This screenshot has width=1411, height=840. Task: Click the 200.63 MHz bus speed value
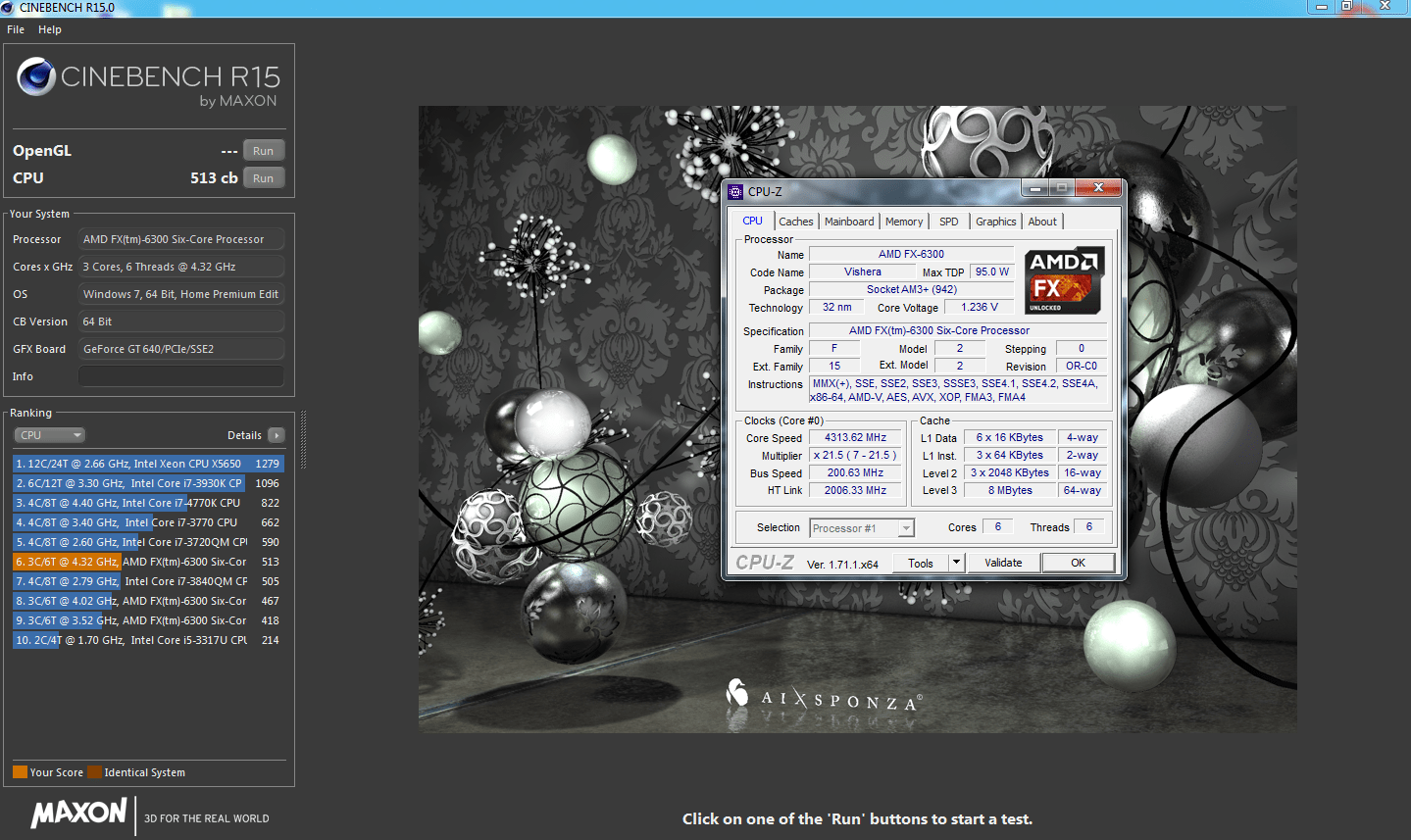[x=855, y=472]
